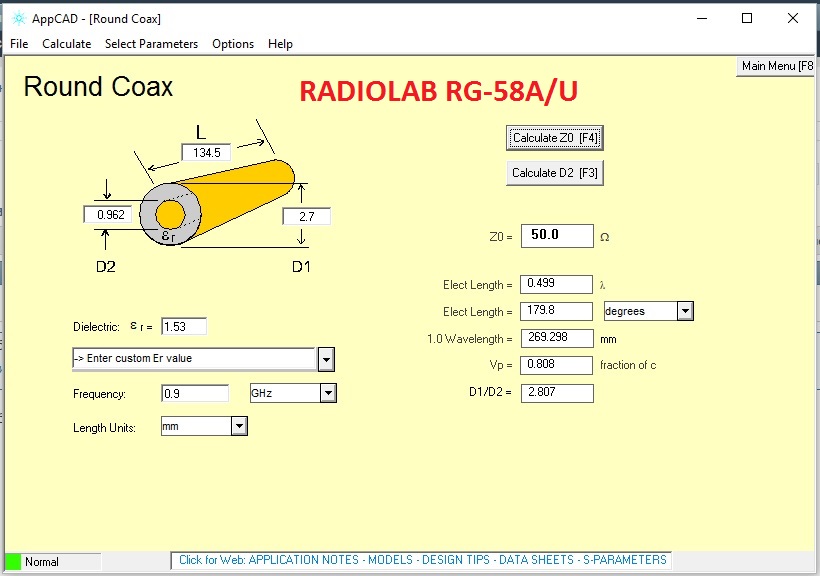Viewport: 820px width, 576px height.
Task: Expand the dielectric material dropdown arrow
Action: click(x=326, y=359)
